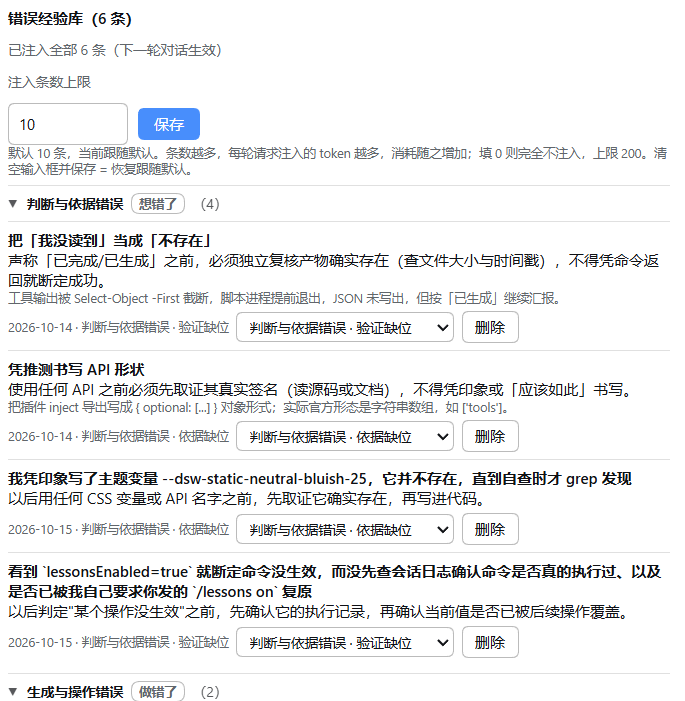The width and height of the screenshot is (685, 701).
Task: Click the 把「我没读到」当成「不存在」 title
Action: pos(110,241)
